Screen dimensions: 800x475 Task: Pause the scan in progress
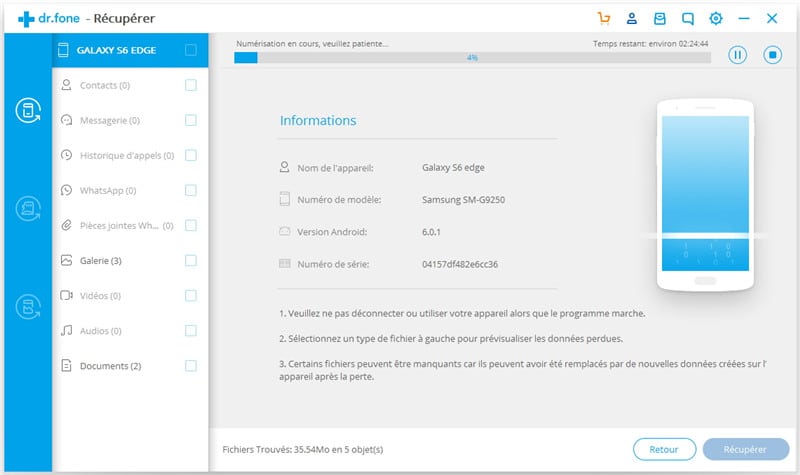738,55
